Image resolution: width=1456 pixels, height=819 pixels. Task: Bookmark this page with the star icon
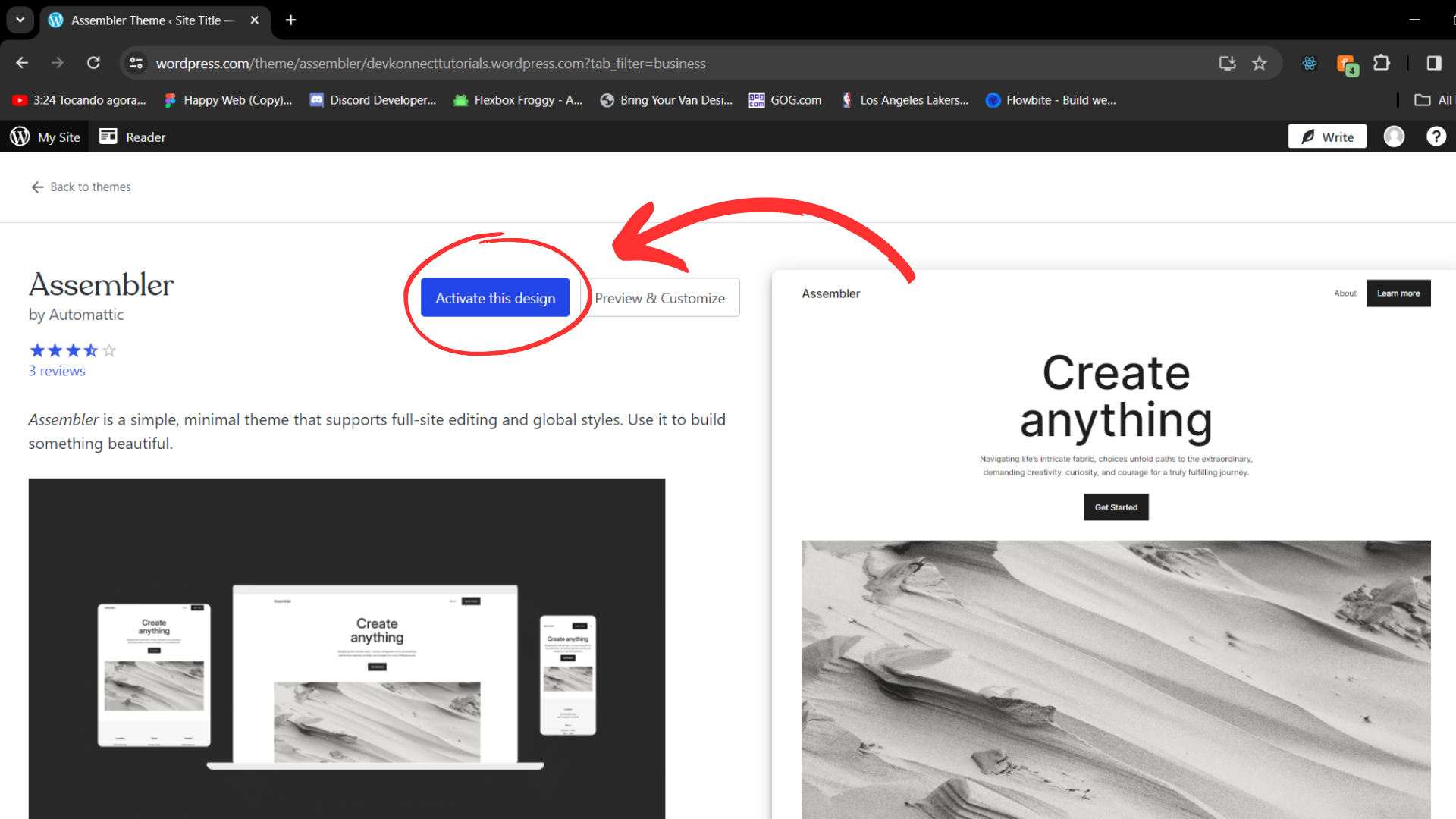[x=1260, y=63]
